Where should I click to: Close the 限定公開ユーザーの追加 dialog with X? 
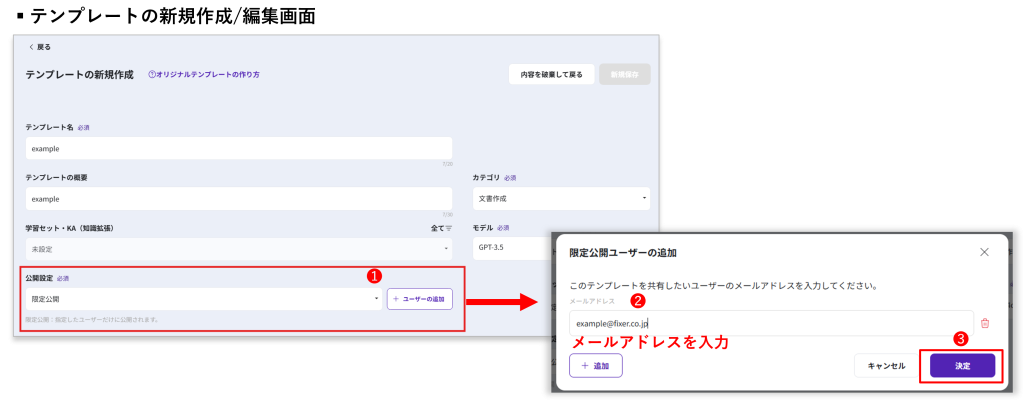click(984, 252)
